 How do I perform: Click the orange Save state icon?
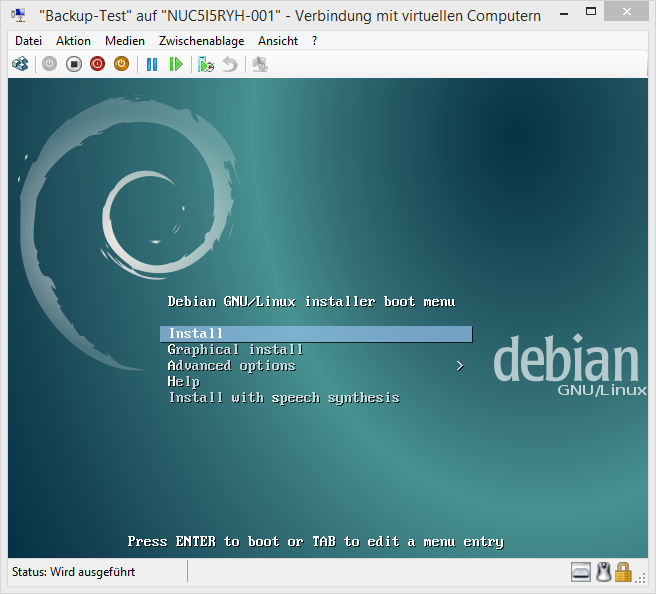pyautogui.click(x=121, y=64)
